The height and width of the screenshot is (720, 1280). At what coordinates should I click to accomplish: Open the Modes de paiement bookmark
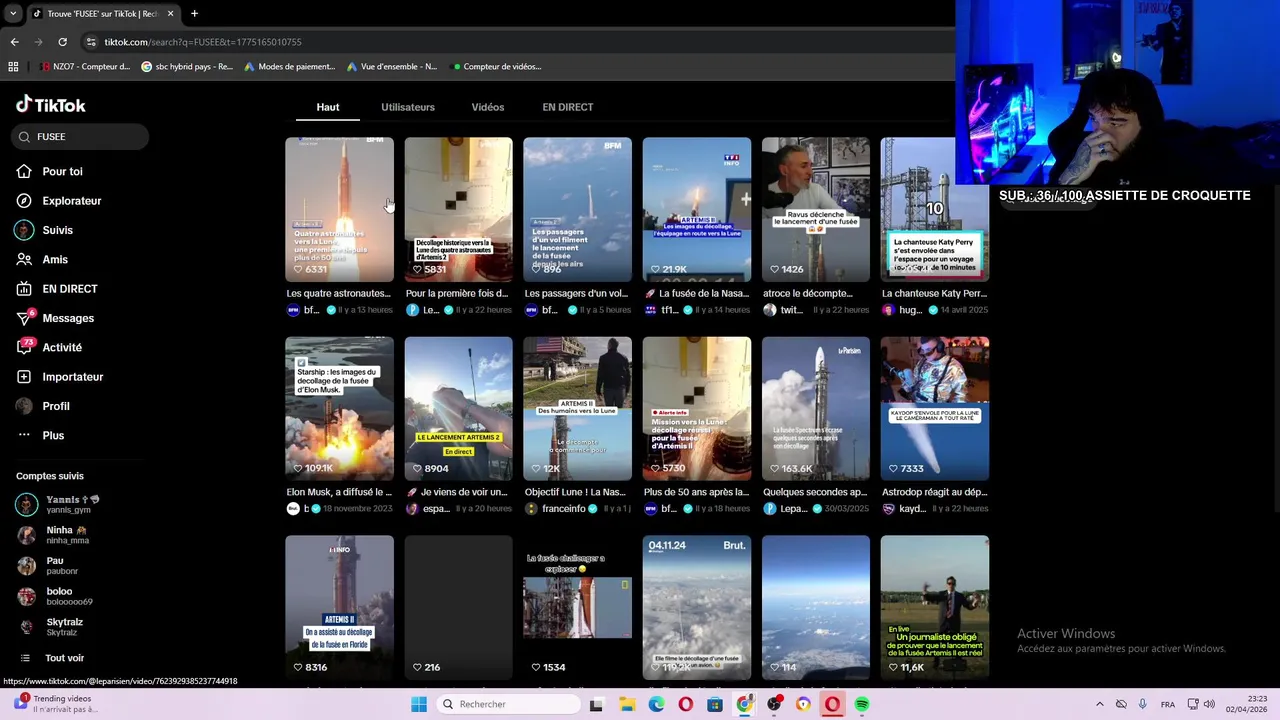click(290, 67)
